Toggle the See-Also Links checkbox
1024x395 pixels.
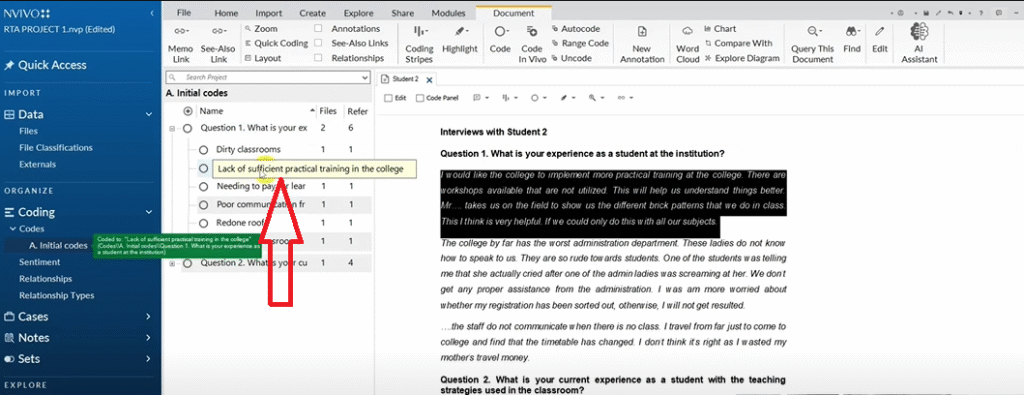point(318,43)
